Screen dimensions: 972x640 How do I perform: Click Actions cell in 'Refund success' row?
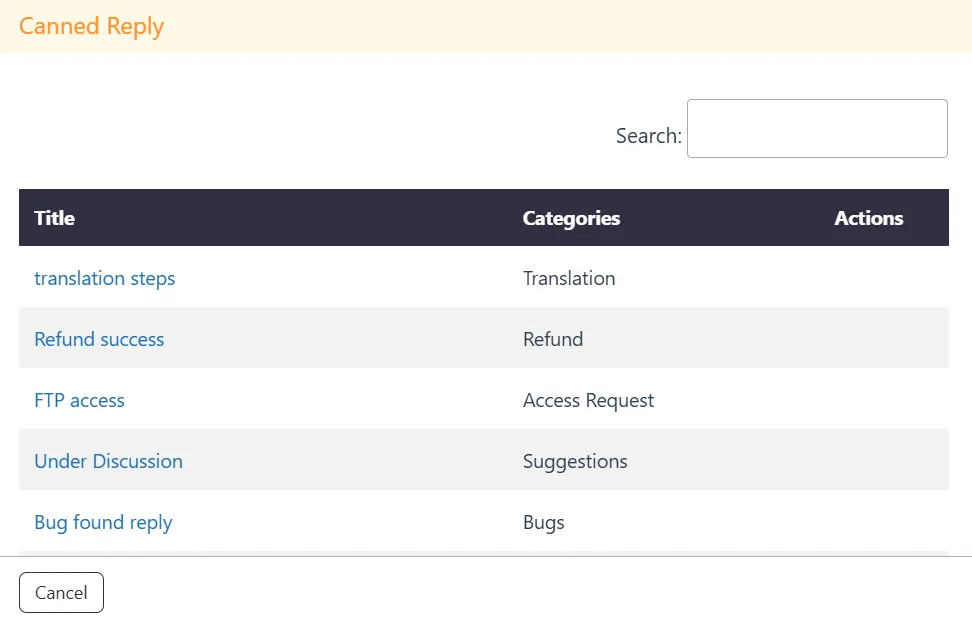point(868,339)
